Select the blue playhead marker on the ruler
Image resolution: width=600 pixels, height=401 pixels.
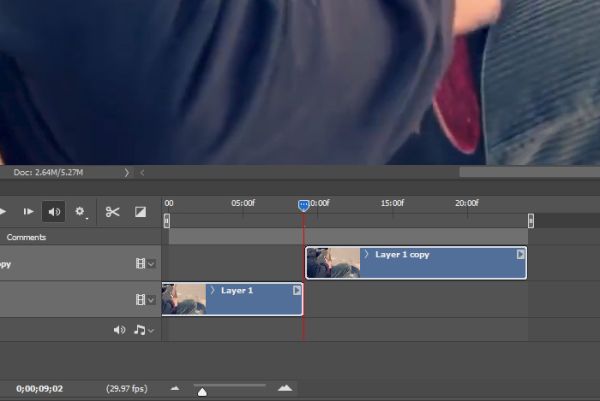pyautogui.click(x=303, y=205)
